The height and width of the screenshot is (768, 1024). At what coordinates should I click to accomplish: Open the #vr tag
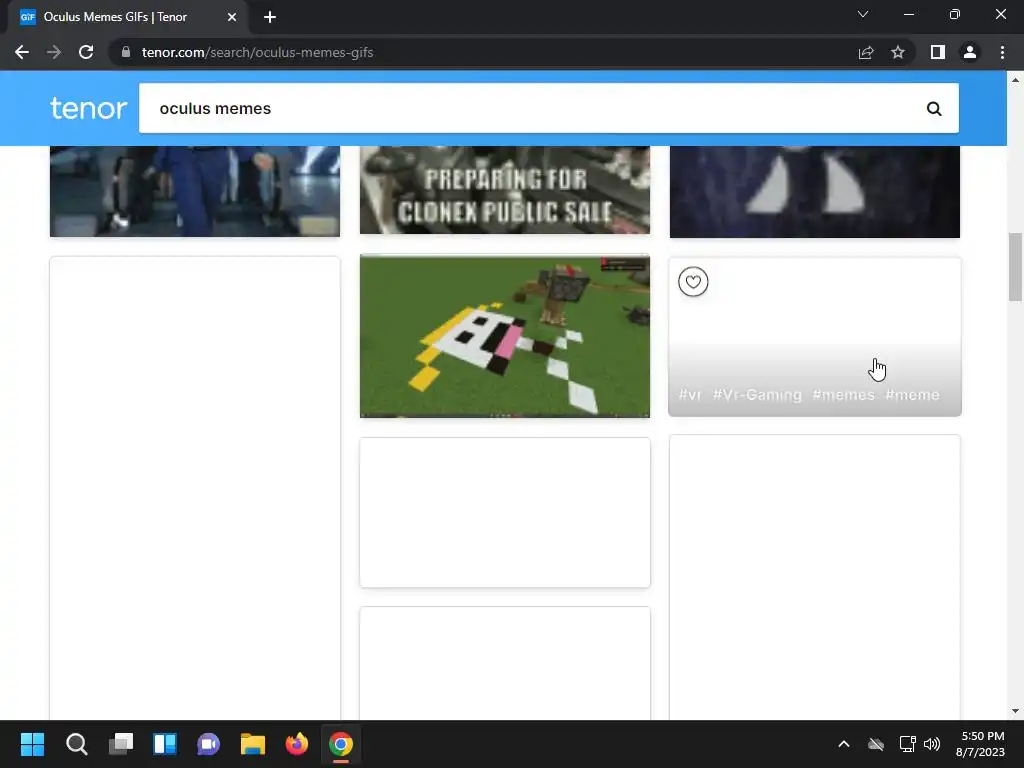[x=690, y=394]
